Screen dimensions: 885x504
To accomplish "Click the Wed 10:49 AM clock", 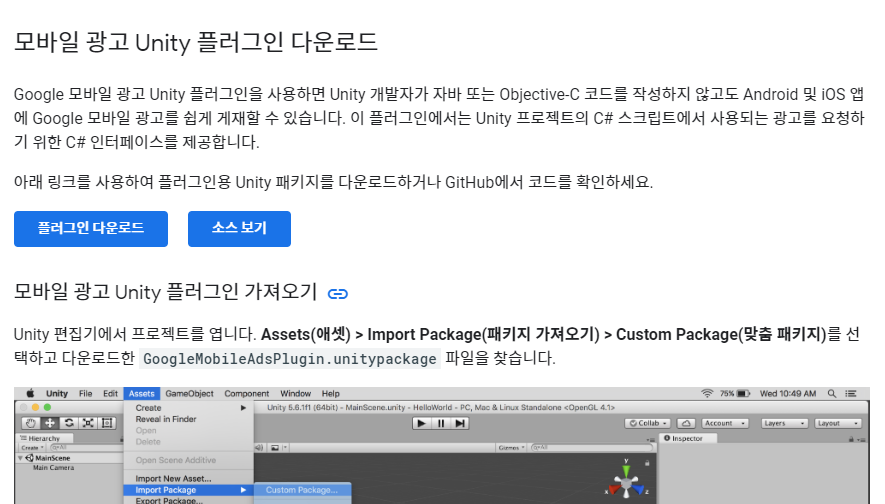I will 788,393.
